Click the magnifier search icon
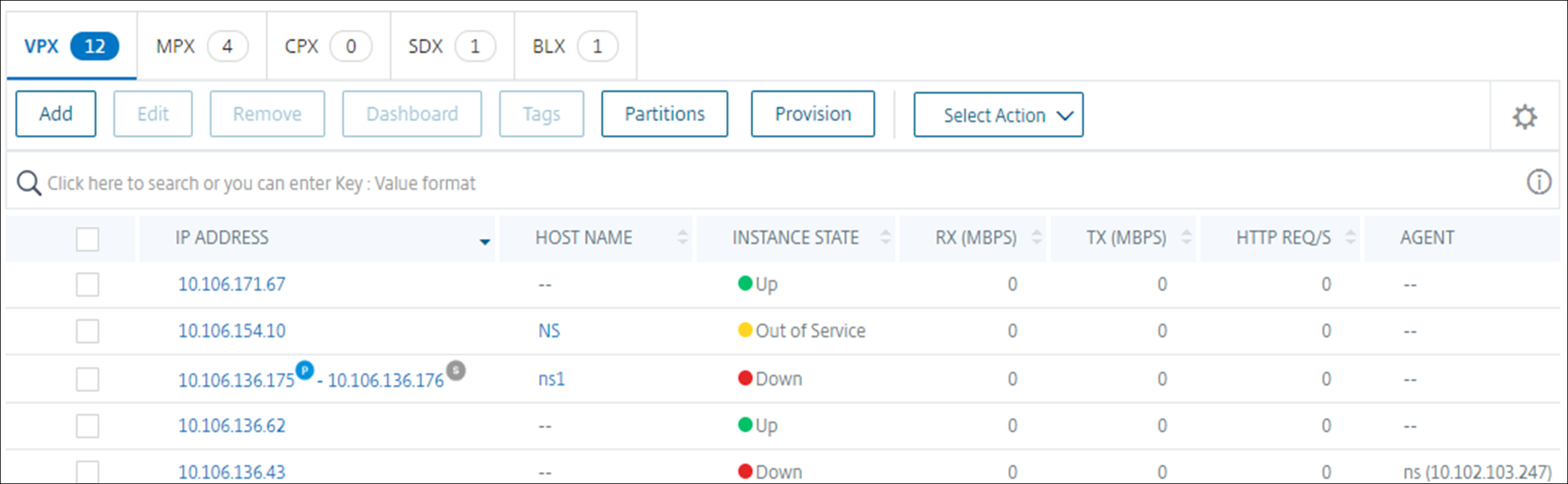The height and width of the screenshot is (484, 1568). 28,183
